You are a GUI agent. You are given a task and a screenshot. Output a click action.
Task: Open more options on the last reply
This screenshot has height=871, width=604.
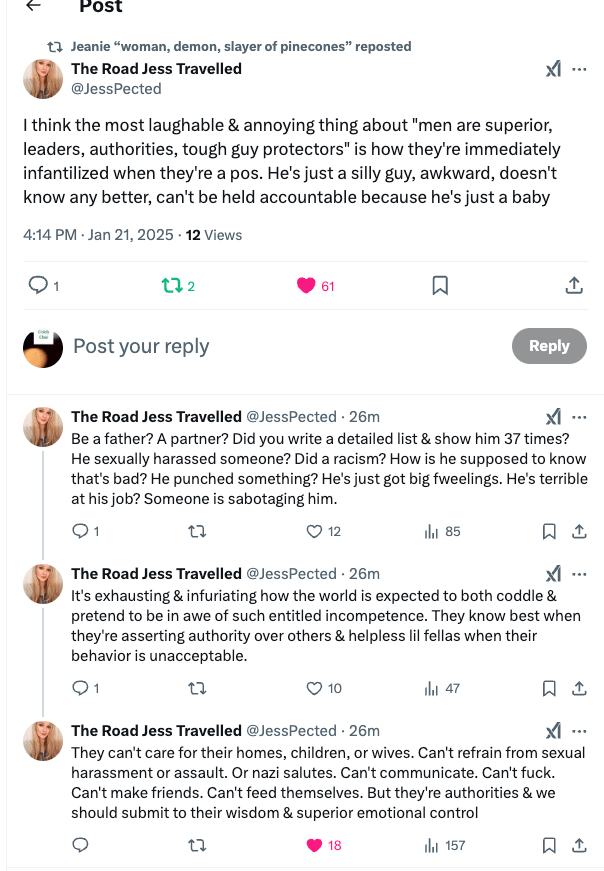coord(580,731)
